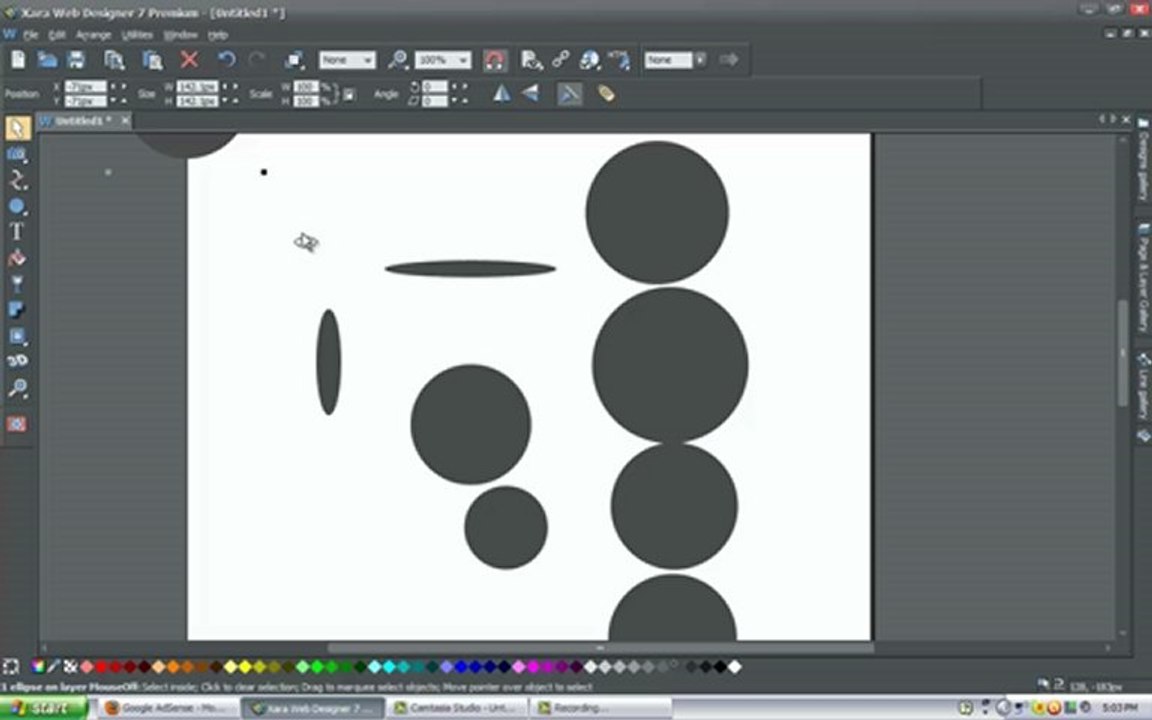
Task: Toggle magnetic snap to objects
Action: pyautogui.click(x=494, y=60)
